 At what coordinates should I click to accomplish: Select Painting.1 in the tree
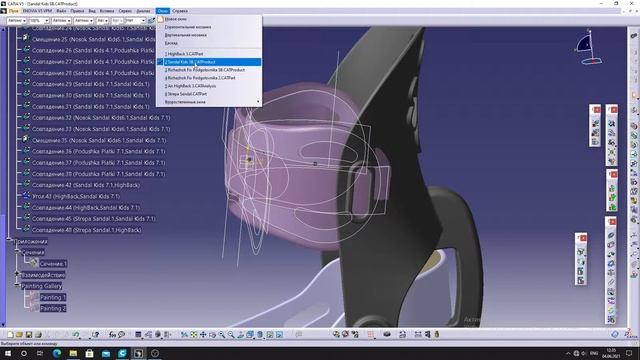tap(53, 297)
